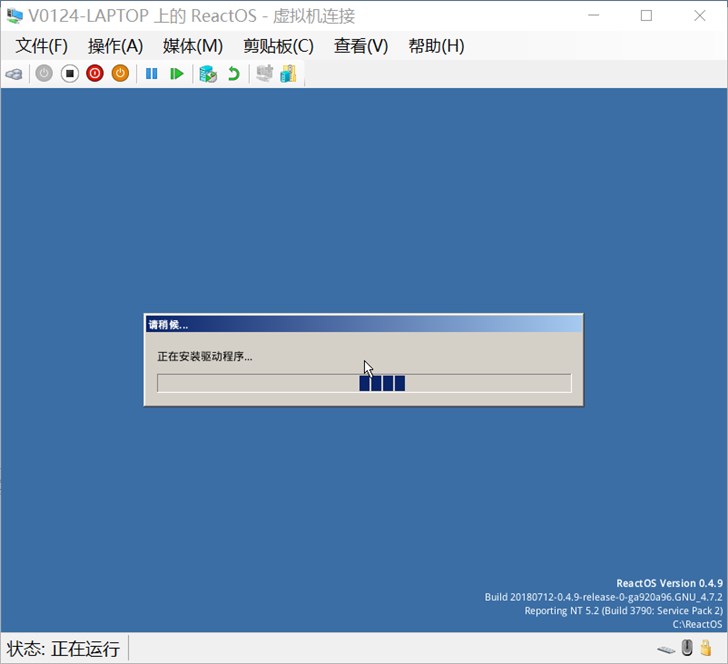Click the enhanced session toolbar icon
Viewport: 728px width, 664px height.
pyautogui.click(x=265, y=73)
